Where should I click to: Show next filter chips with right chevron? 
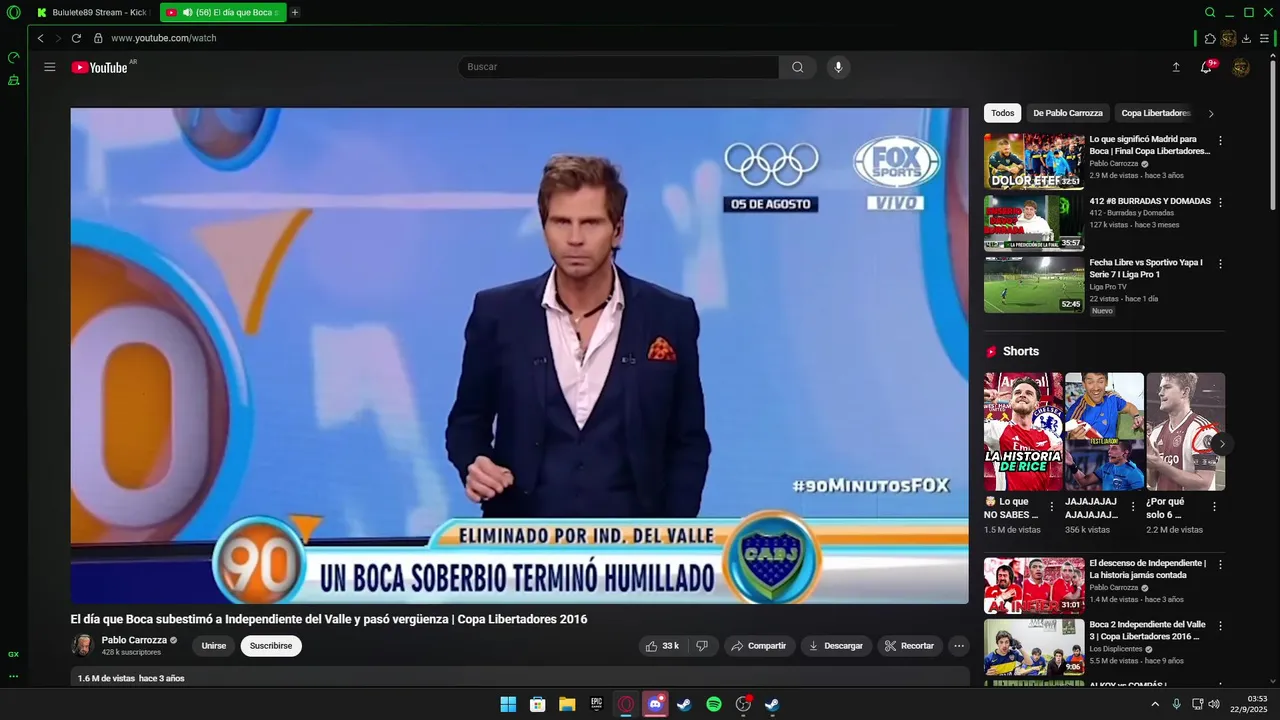pyautogui.click(x=1211, y=113)
